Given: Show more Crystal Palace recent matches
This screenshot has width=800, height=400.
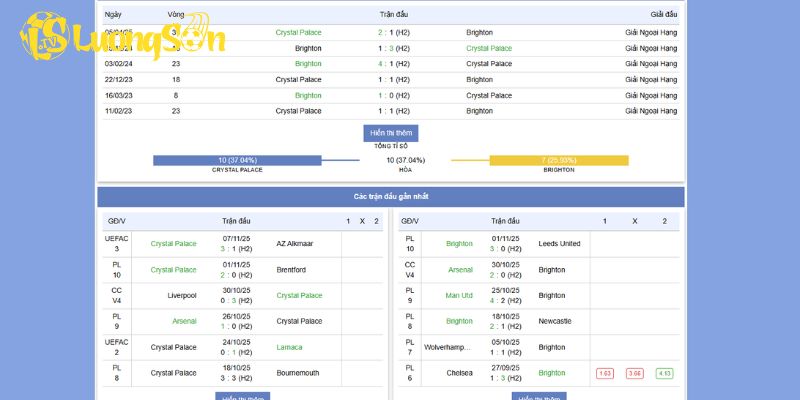Looking at the screenshot, I should point(242,397).
